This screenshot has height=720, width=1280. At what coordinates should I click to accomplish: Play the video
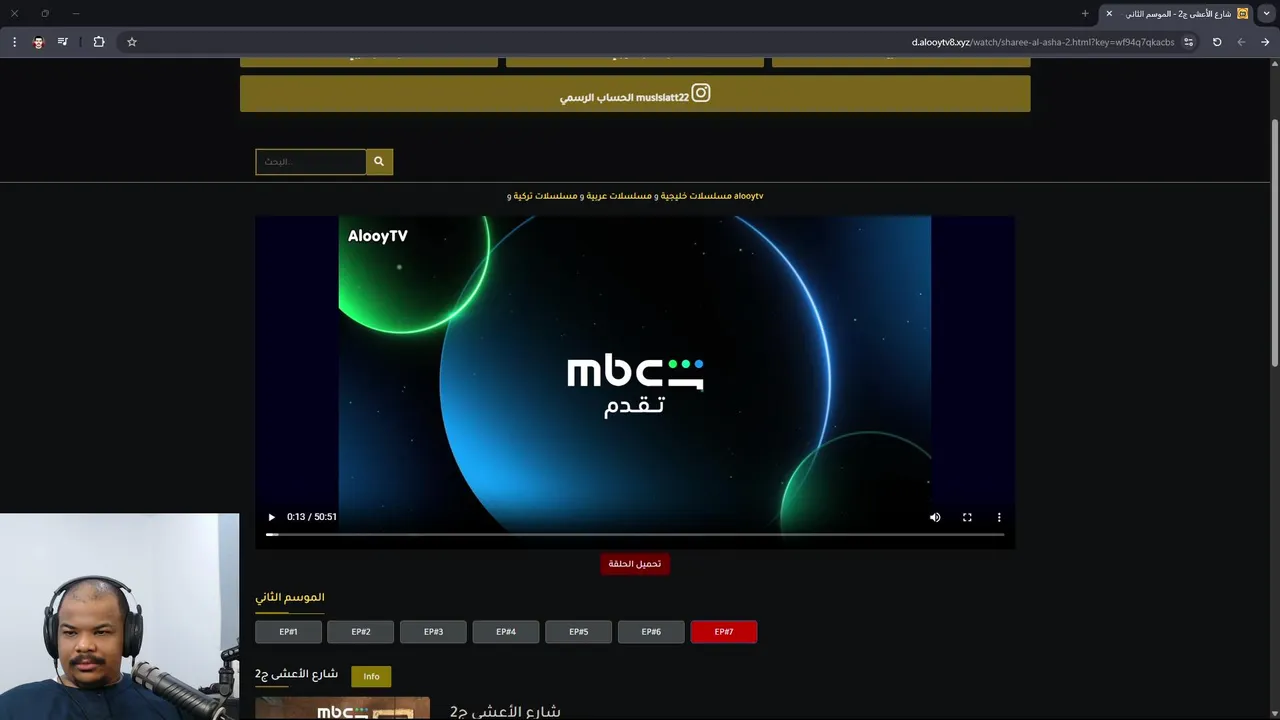pyautogui.click(x=271, y=517)
